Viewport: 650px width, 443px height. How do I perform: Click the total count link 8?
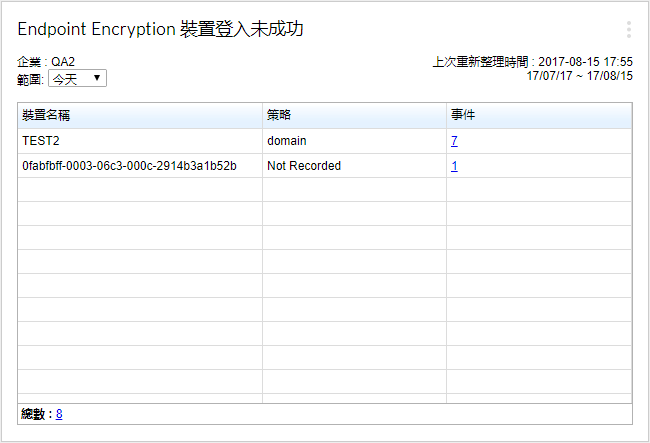59,413
